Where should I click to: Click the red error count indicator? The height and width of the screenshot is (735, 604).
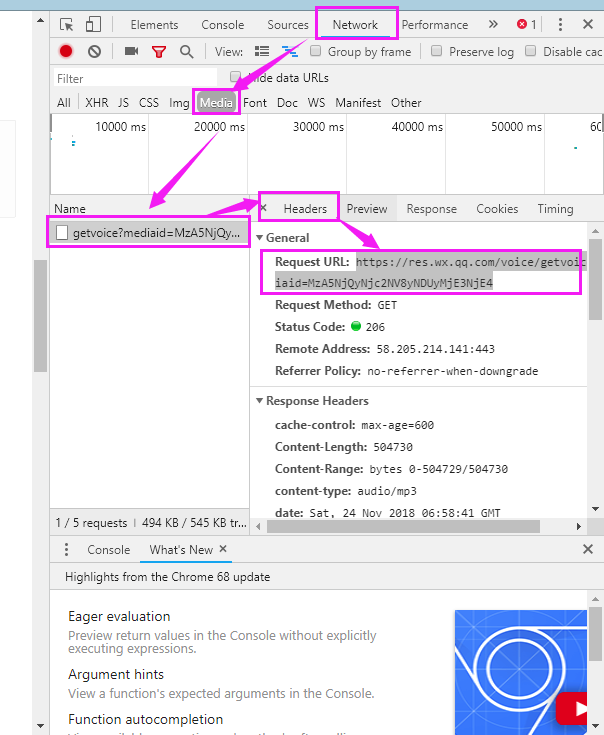pyautogui.click(x=526, y=24)
